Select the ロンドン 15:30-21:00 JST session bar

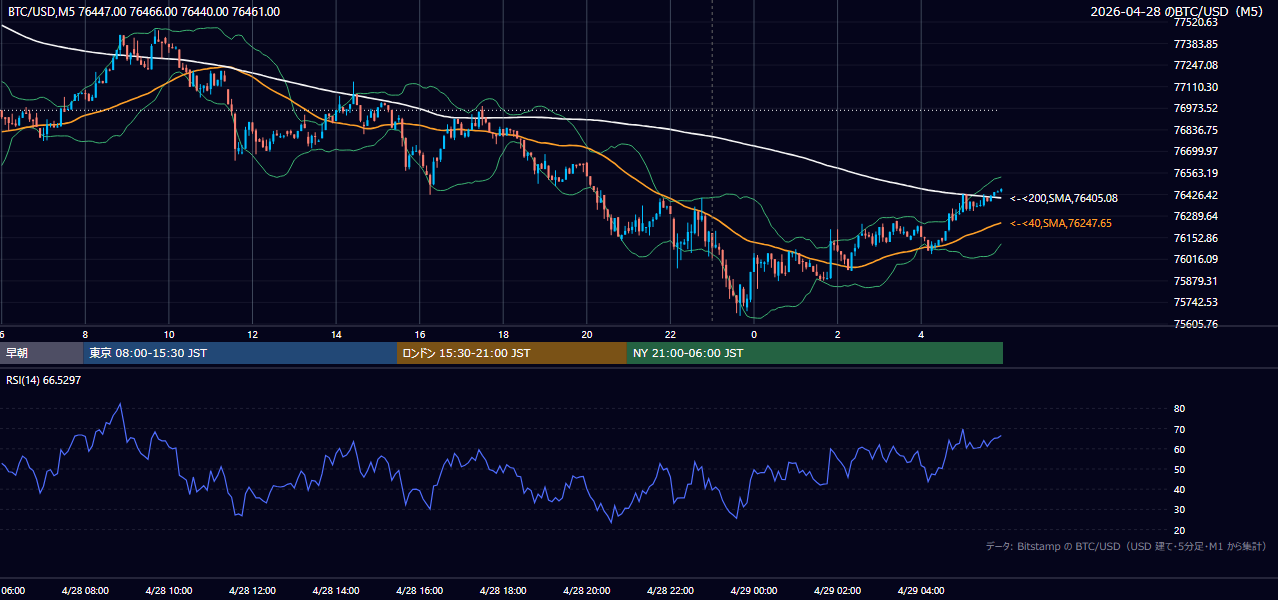pyautogui.click(x=512, y=353)
